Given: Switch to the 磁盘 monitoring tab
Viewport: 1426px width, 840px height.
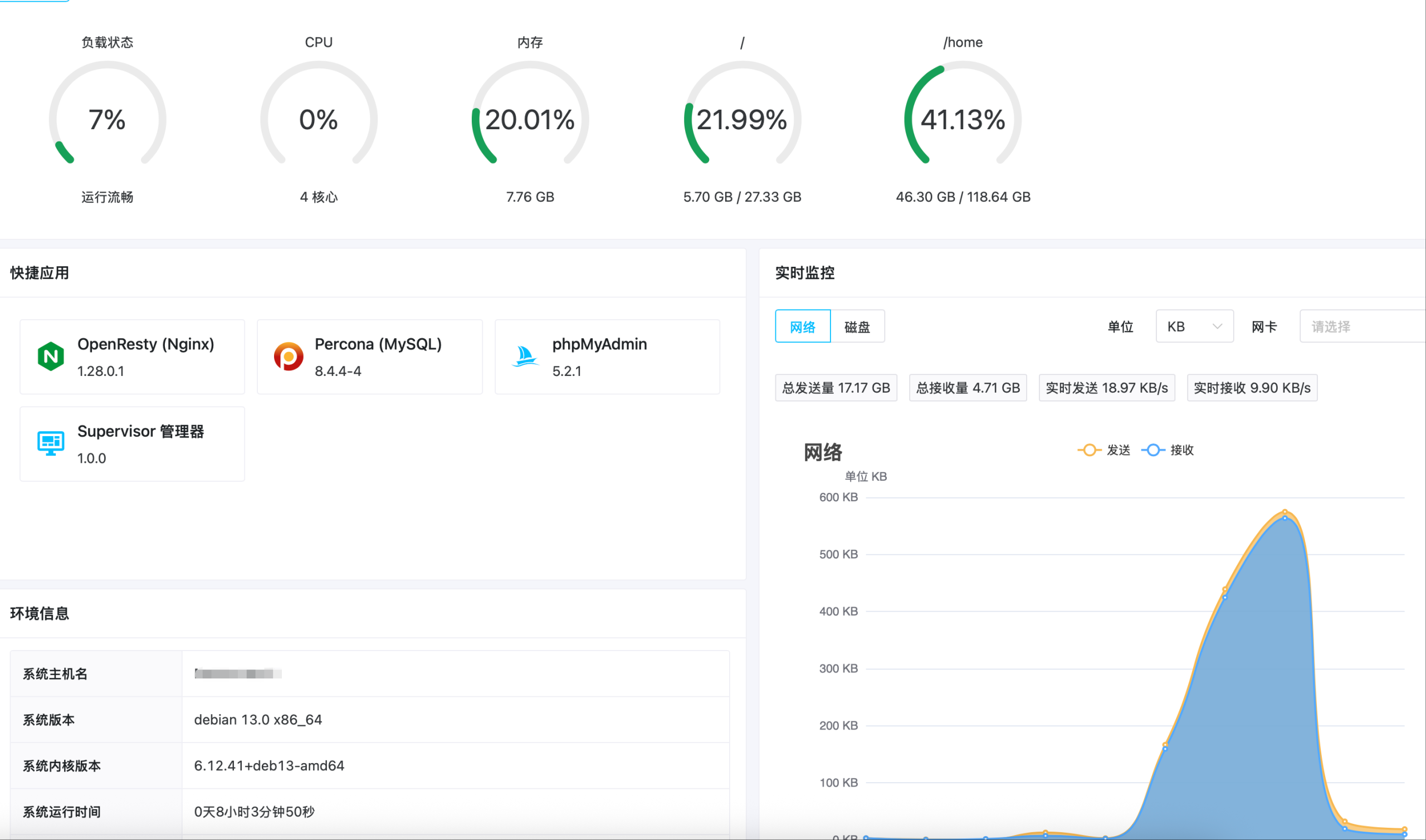Looking at the screenshot, I should tap(857, 326).
